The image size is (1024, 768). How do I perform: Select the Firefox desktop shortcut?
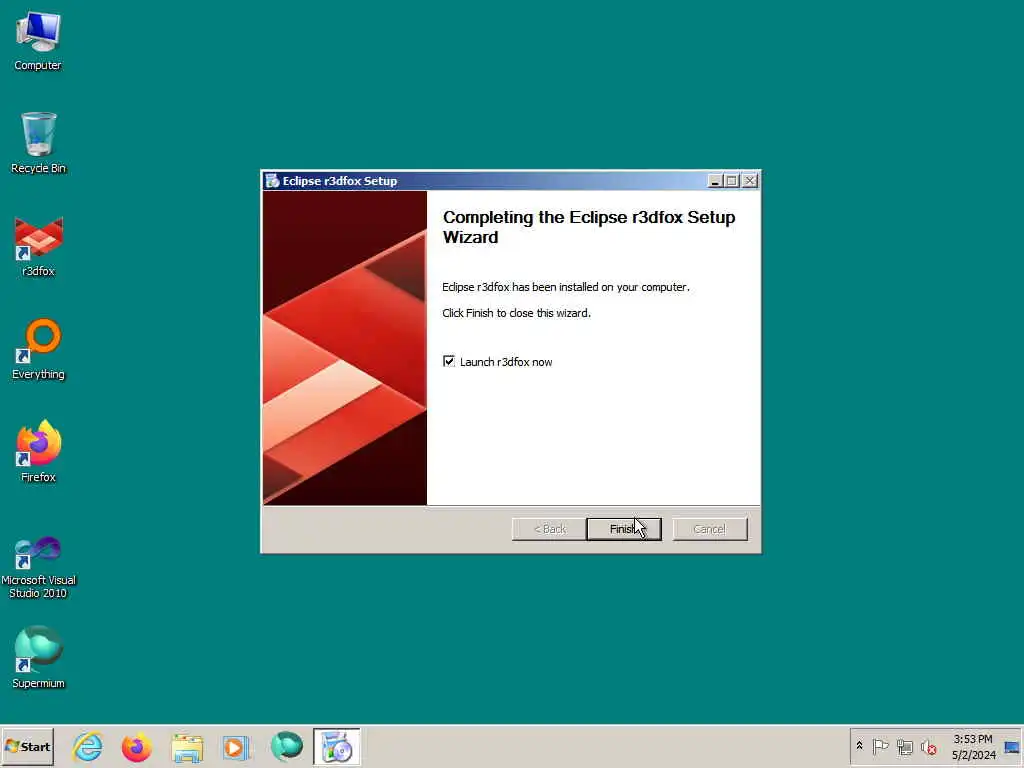(38, 452)
